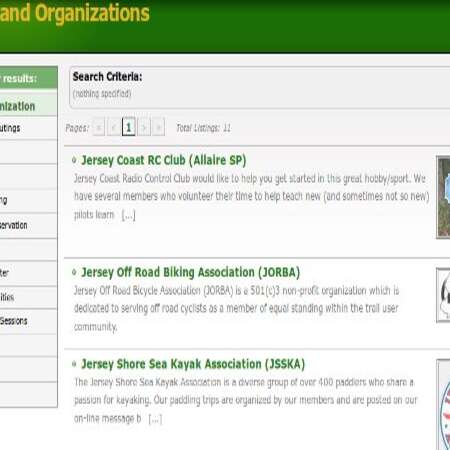The image size is (450, 450).
Task: Select sidebar filter ending in 'ities'
Action: tap(28, 297)
